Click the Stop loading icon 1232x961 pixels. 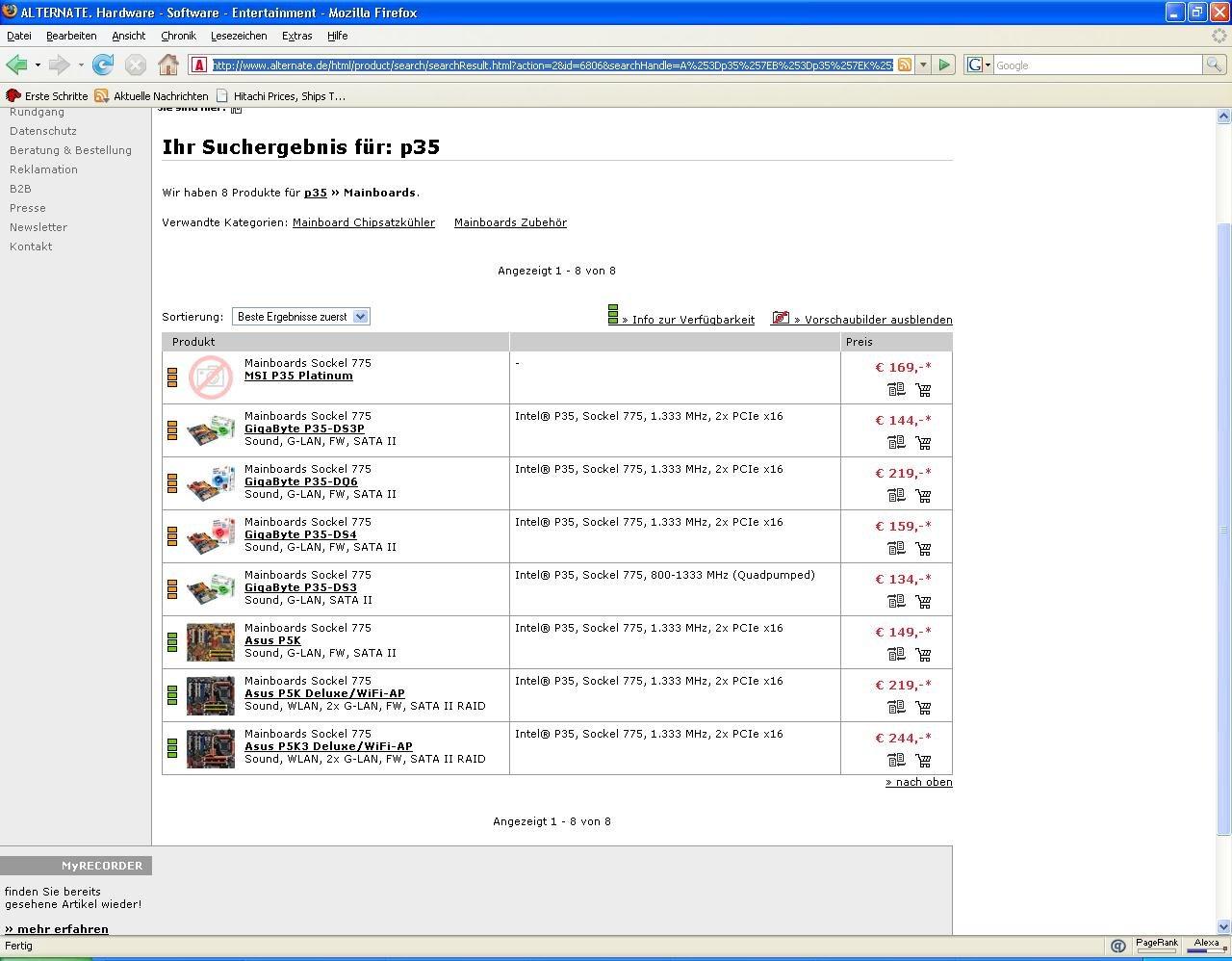coord(136,65)
